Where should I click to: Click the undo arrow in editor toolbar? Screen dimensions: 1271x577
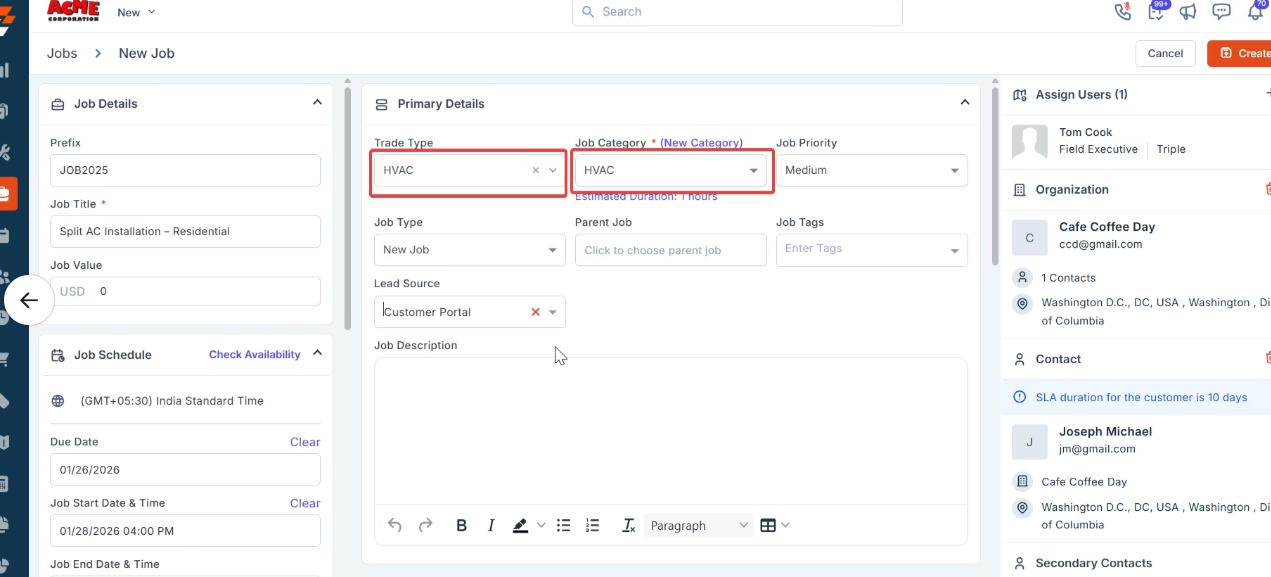tap(394, 525)
